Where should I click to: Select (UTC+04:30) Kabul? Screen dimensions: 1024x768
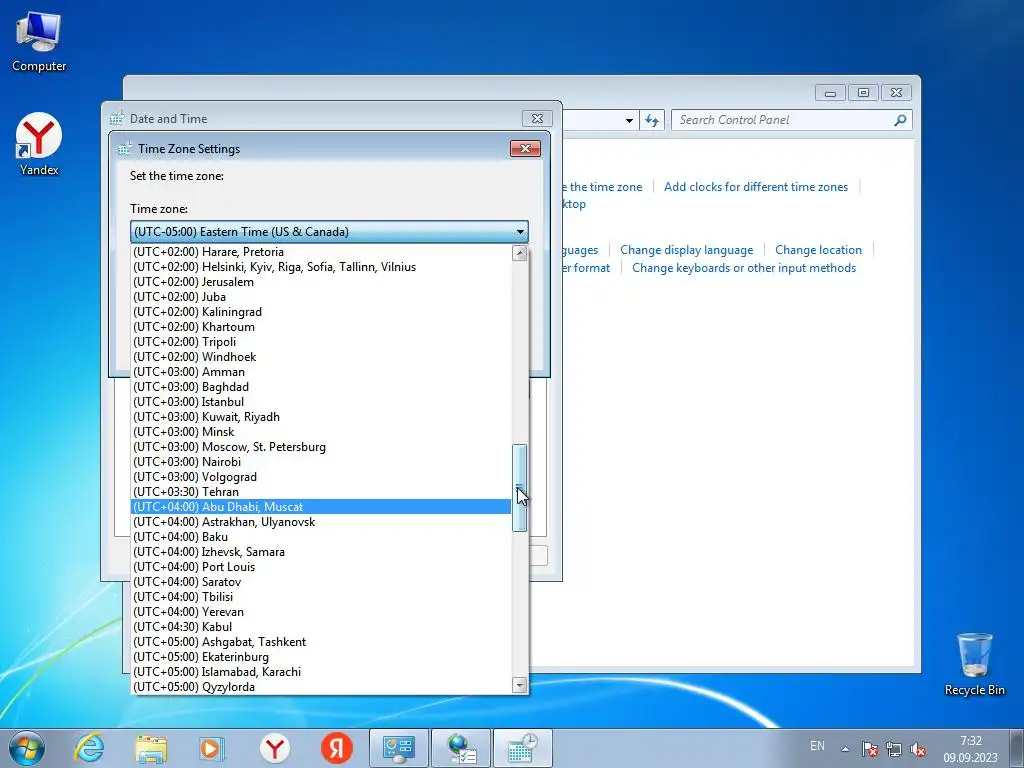321,628
